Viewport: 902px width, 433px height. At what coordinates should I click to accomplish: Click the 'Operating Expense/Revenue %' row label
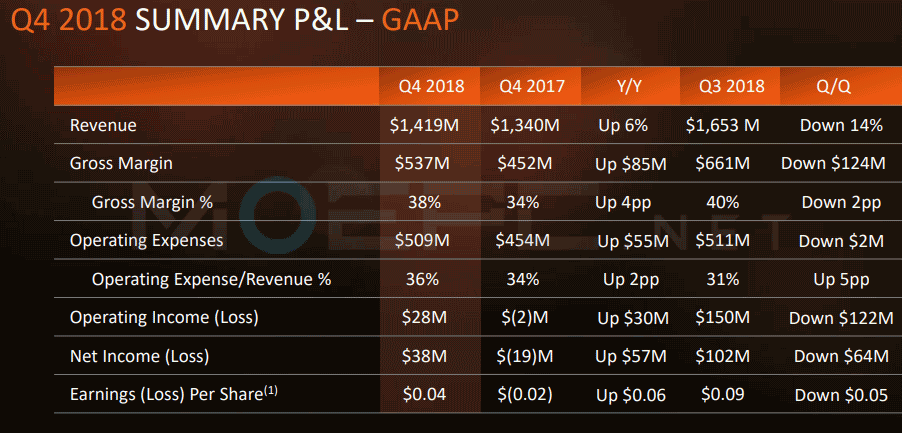212,279
